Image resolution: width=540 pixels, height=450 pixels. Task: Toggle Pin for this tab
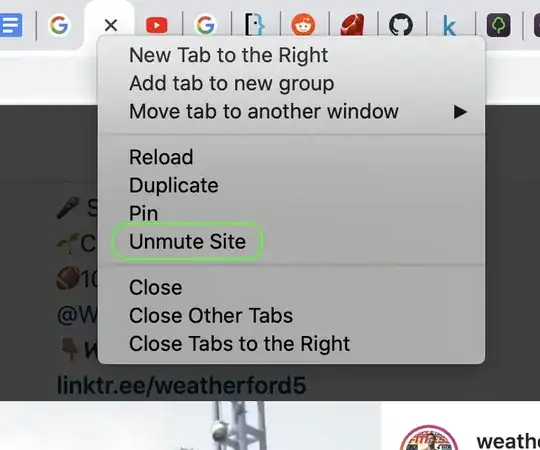[144, 213]
